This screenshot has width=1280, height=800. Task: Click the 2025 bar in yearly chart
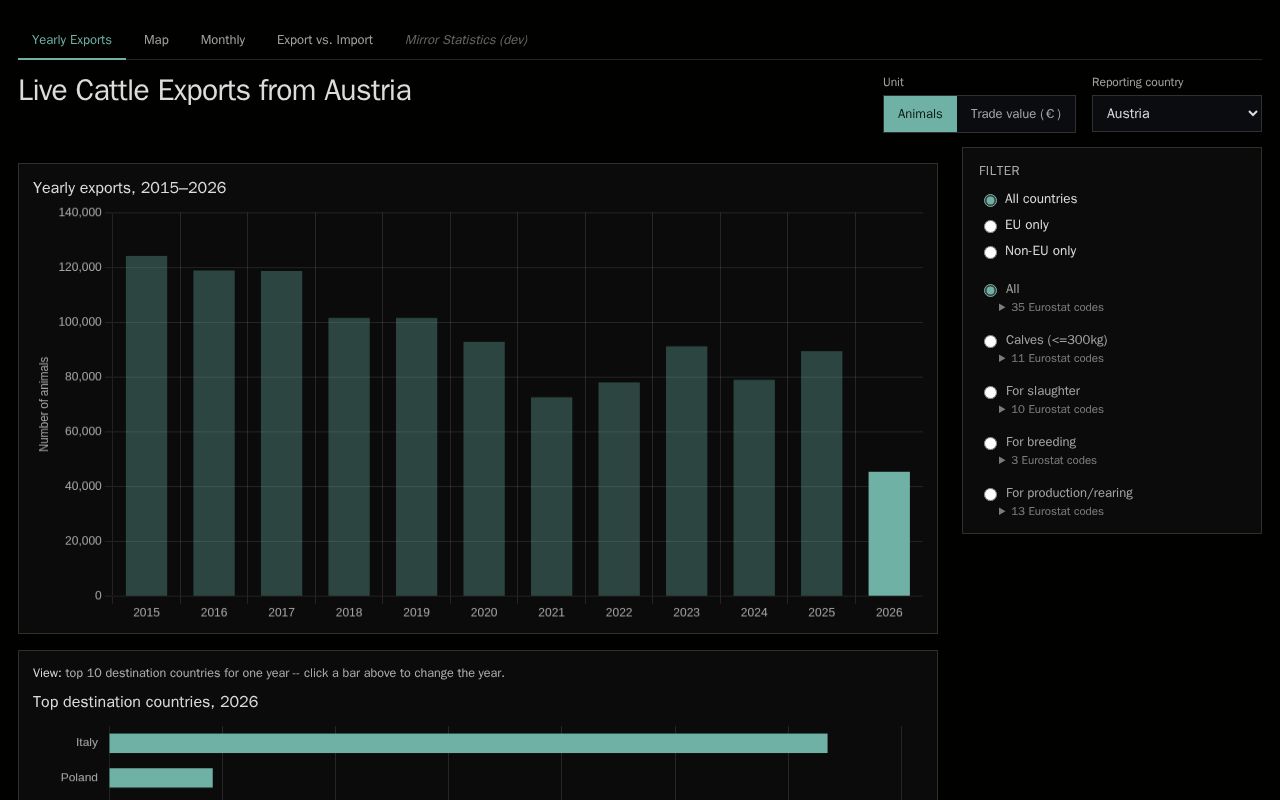(821, 473)
